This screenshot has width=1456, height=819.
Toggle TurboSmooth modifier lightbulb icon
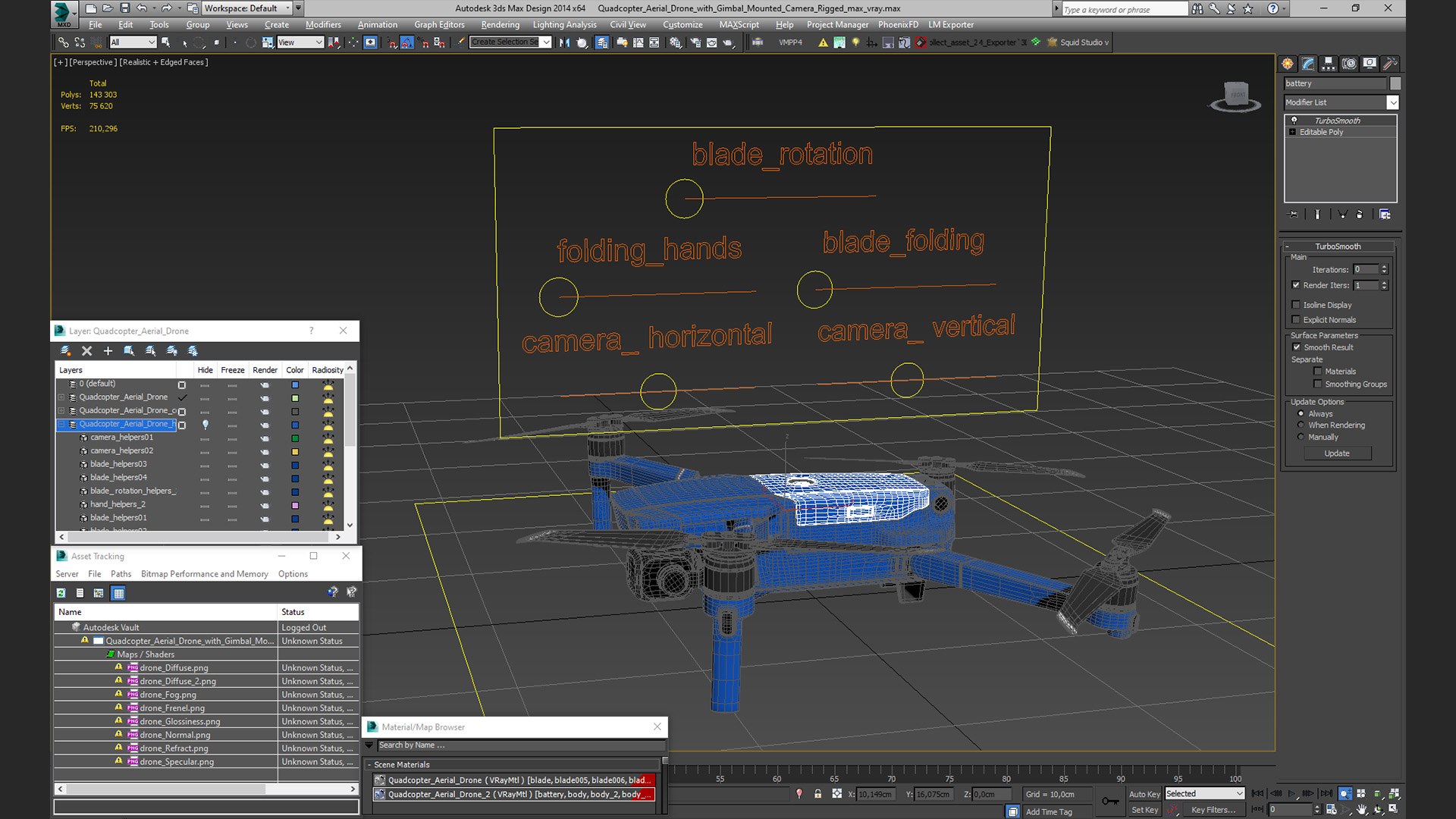point(1294,121)
